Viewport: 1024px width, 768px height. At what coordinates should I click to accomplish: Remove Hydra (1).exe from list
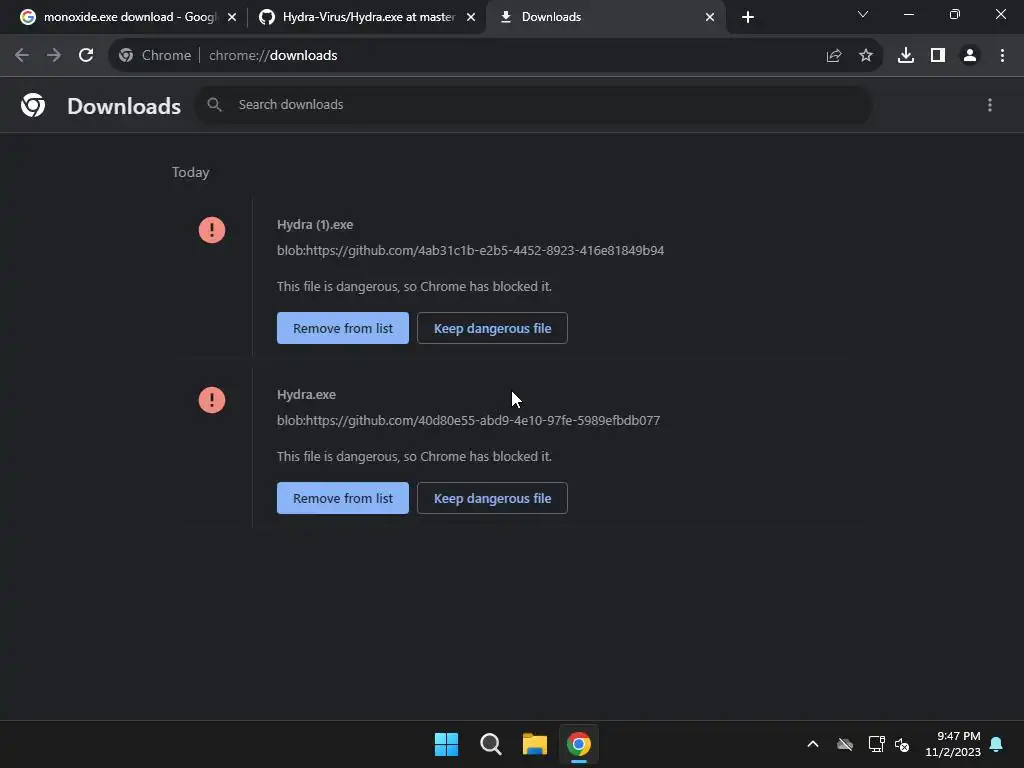point(342,328)
